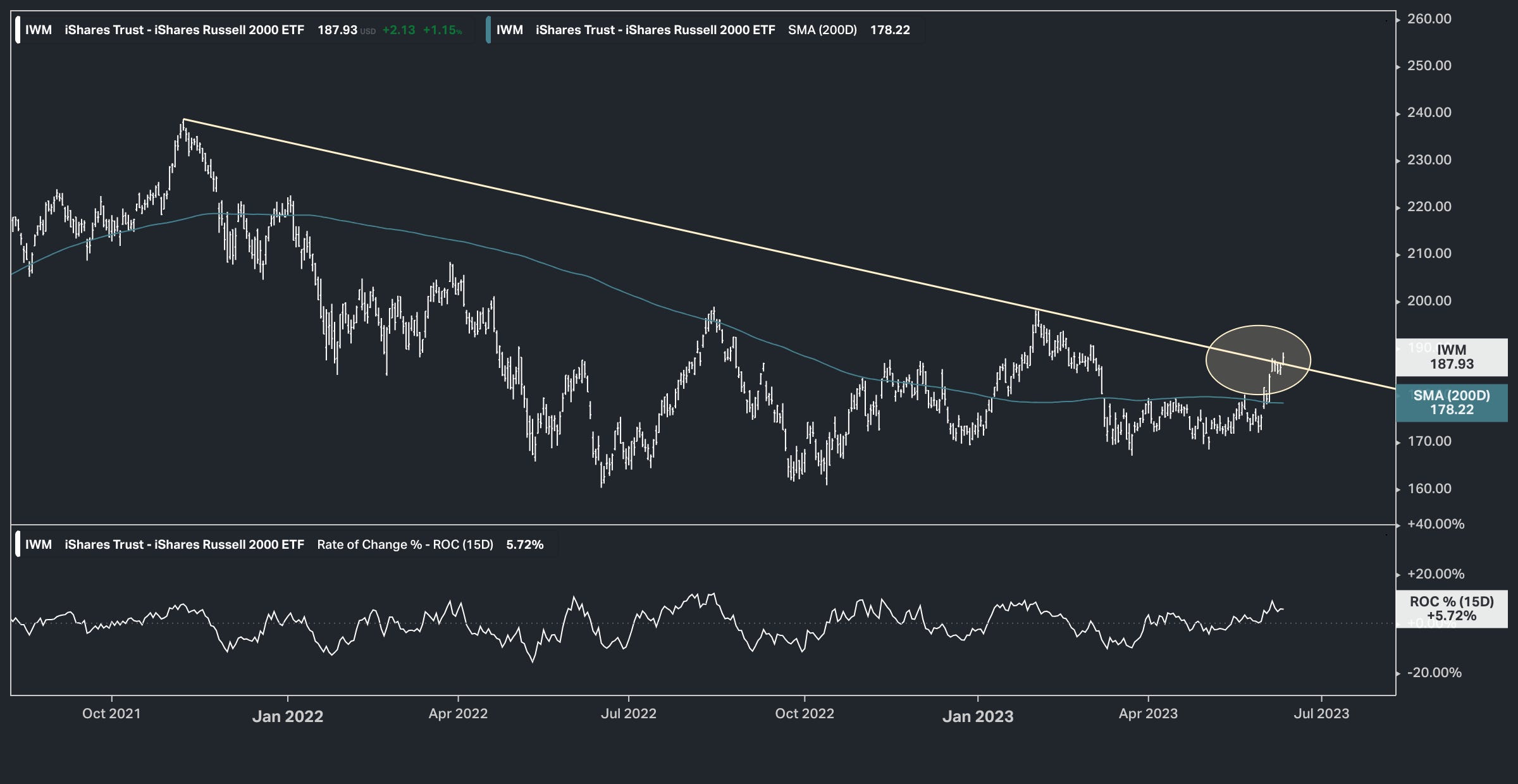Click the ETF name in SMA legend

point(655,30)
